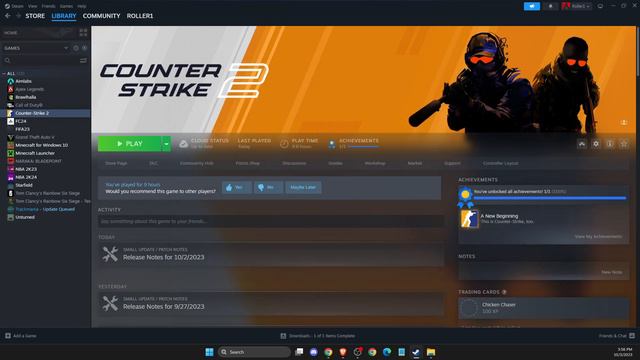Click the Release Notes 9/27/2023 wrench icon
Screen dimensions: 640x360
point(110,304)
